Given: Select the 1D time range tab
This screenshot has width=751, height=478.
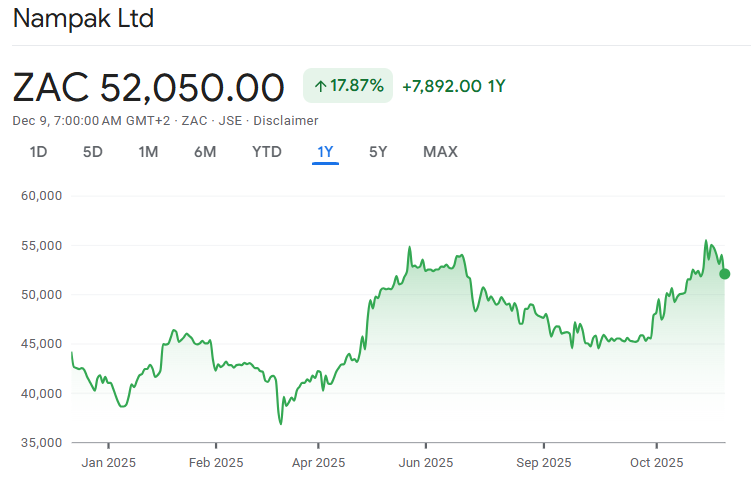Looking at the screenshot, I should point(39,152).
